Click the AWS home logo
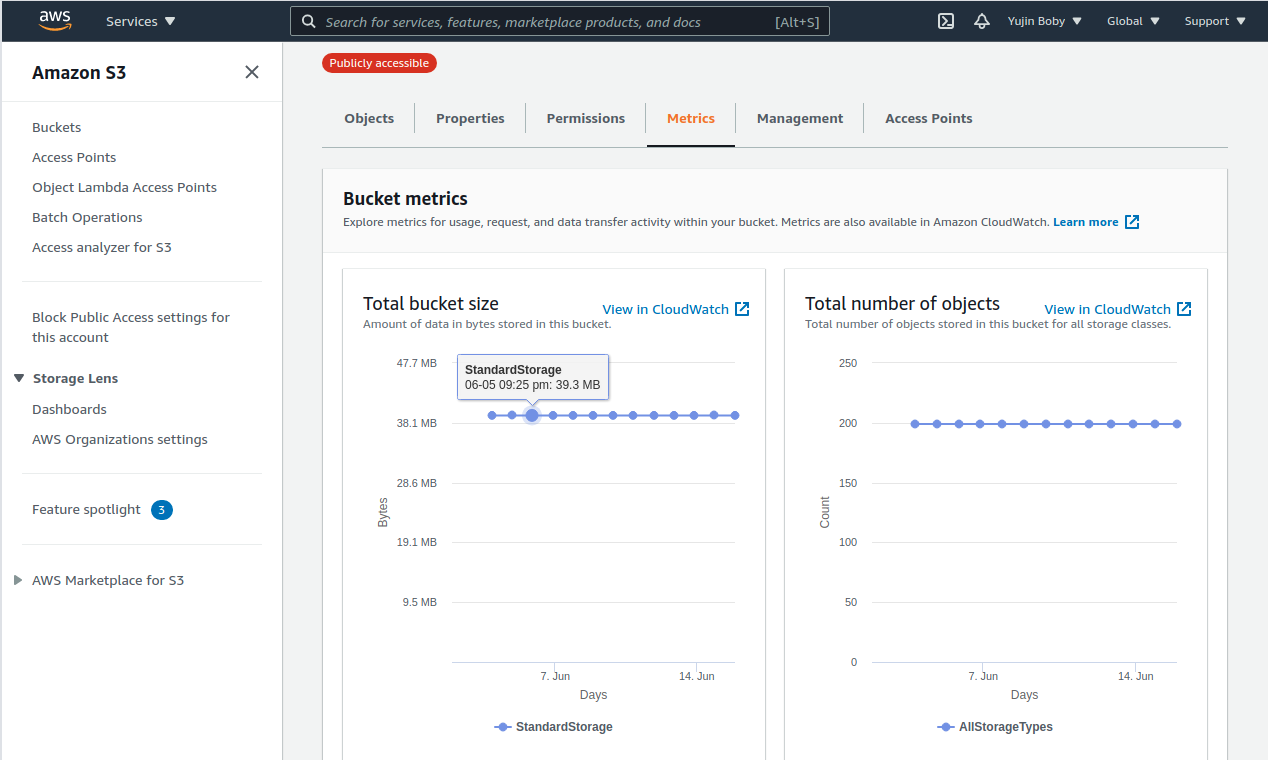This screenshot has width=1268, height=760. click(x=55, y=20)
